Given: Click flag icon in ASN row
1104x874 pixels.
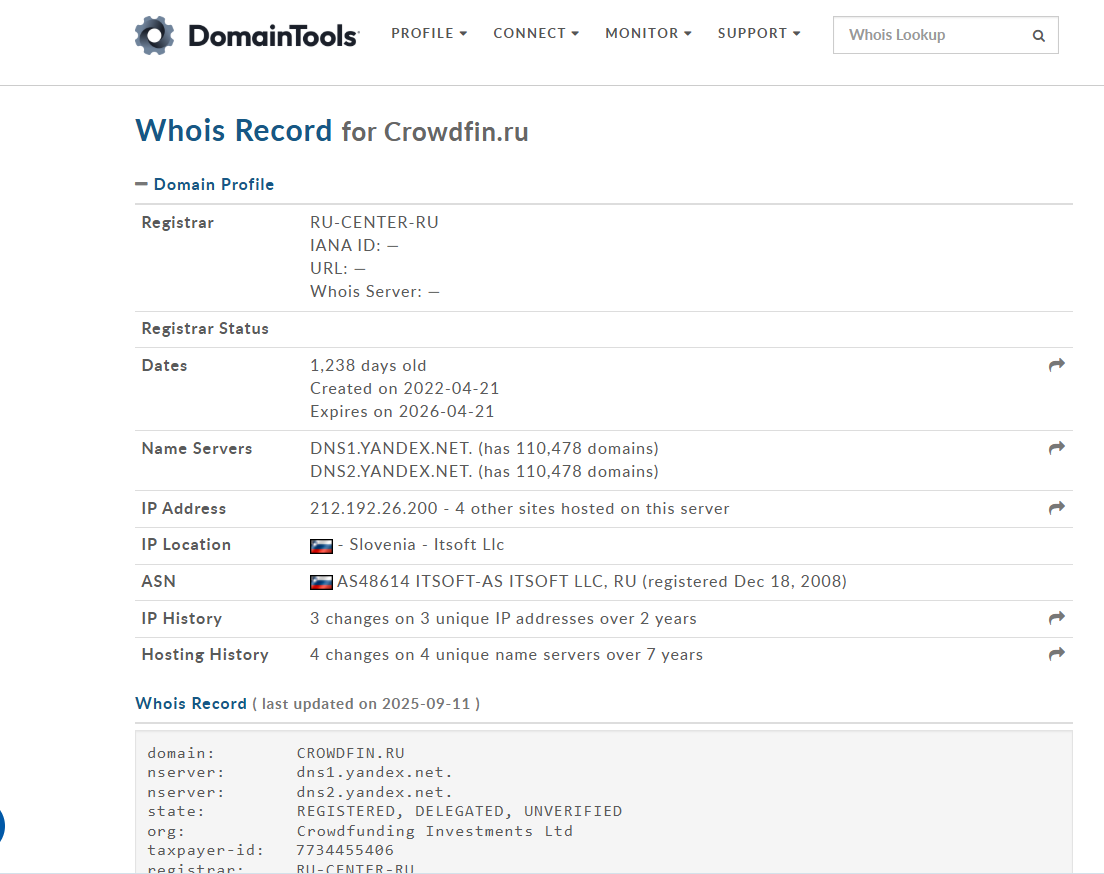Looking at the screenshot, I should [321, 582].
